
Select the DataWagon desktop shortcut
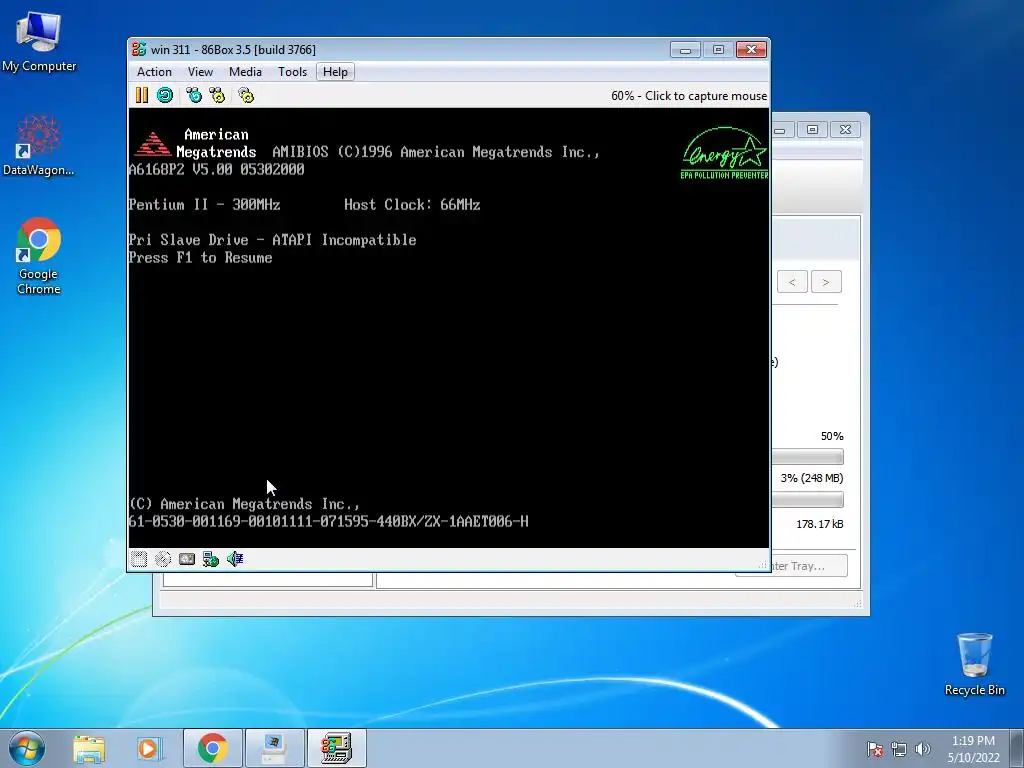coord(39,145)
